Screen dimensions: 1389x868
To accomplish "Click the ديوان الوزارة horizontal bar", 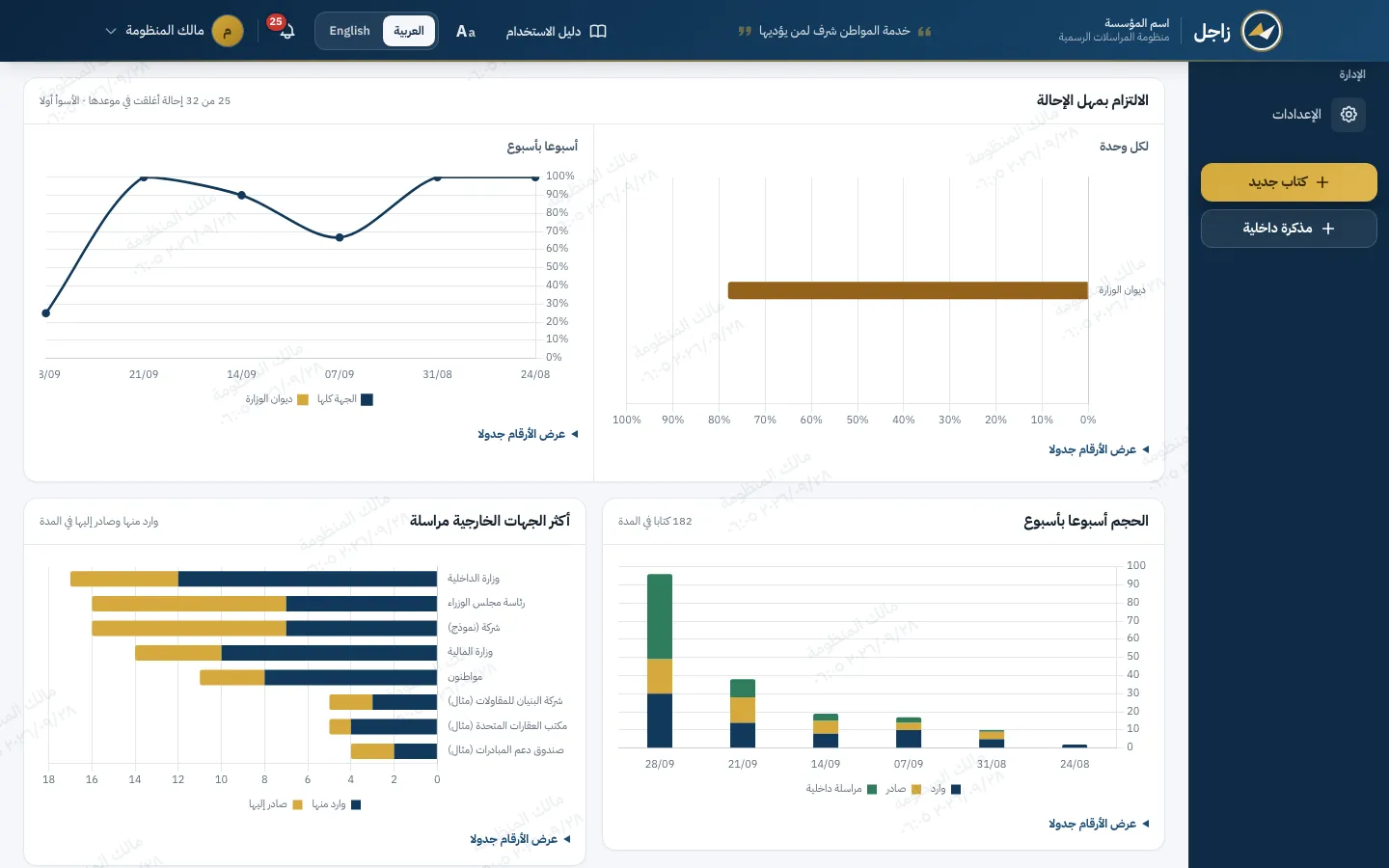I will point(908,290).
